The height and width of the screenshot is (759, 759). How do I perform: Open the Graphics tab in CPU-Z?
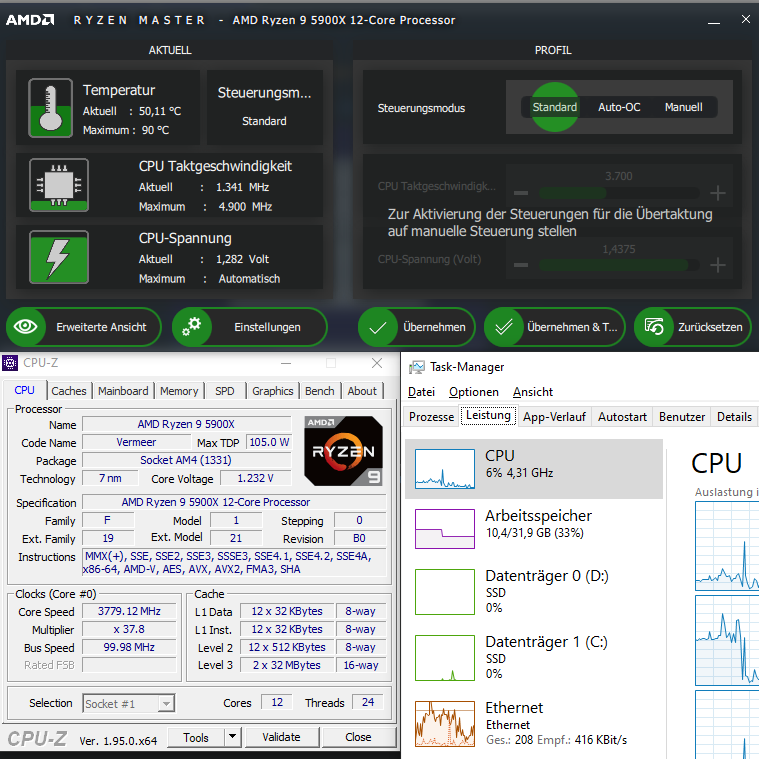pos(273,391)
